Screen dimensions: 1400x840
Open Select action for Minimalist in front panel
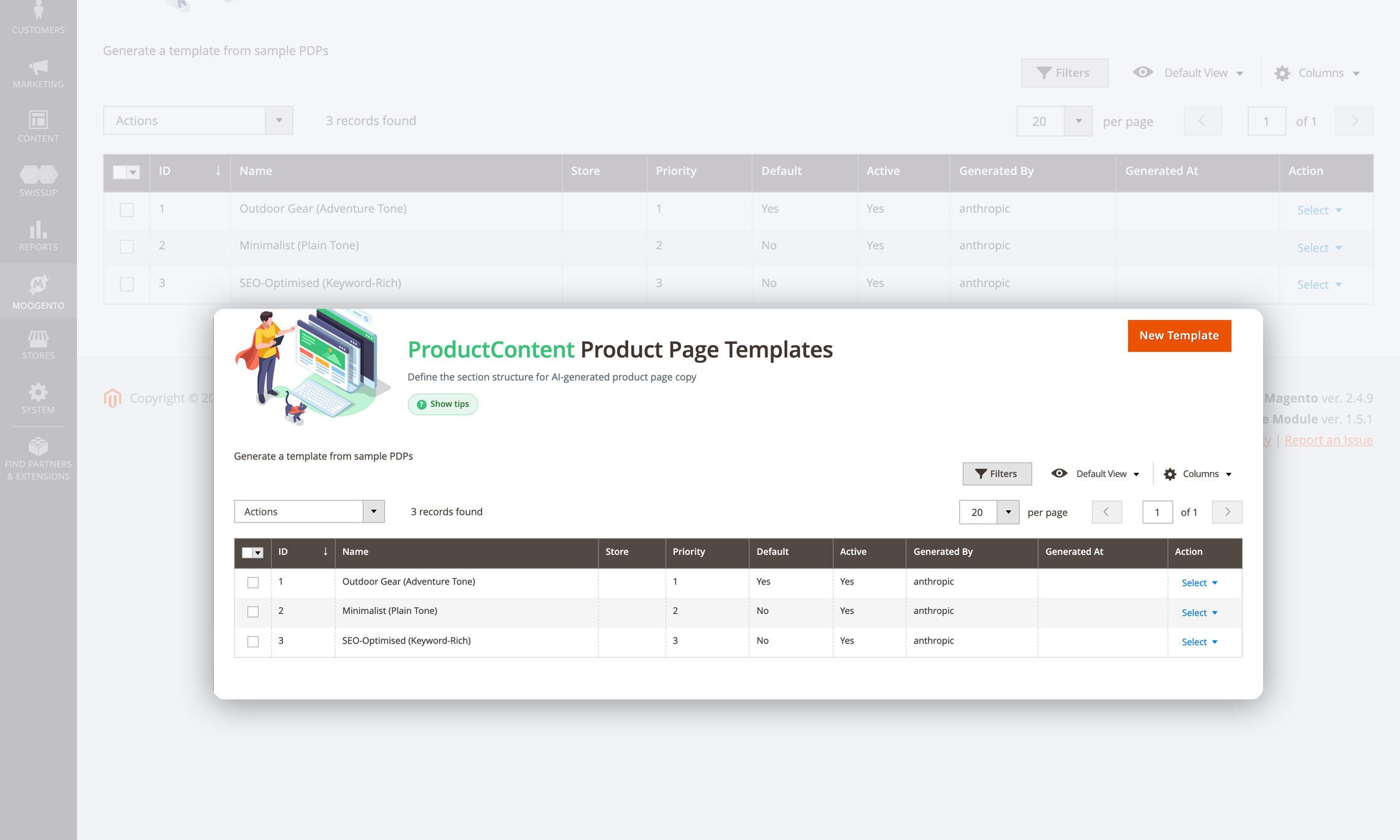(x=1199, y=613)
